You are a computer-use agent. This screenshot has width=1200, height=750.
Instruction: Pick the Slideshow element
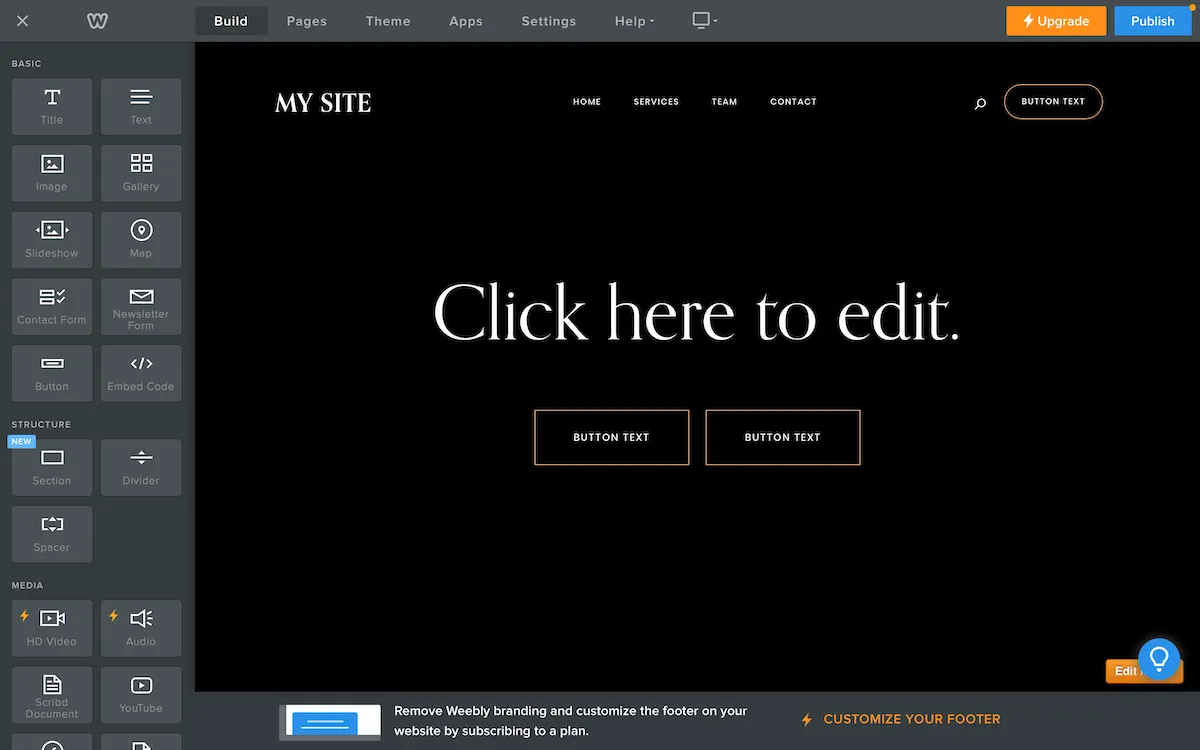[52, 240]
